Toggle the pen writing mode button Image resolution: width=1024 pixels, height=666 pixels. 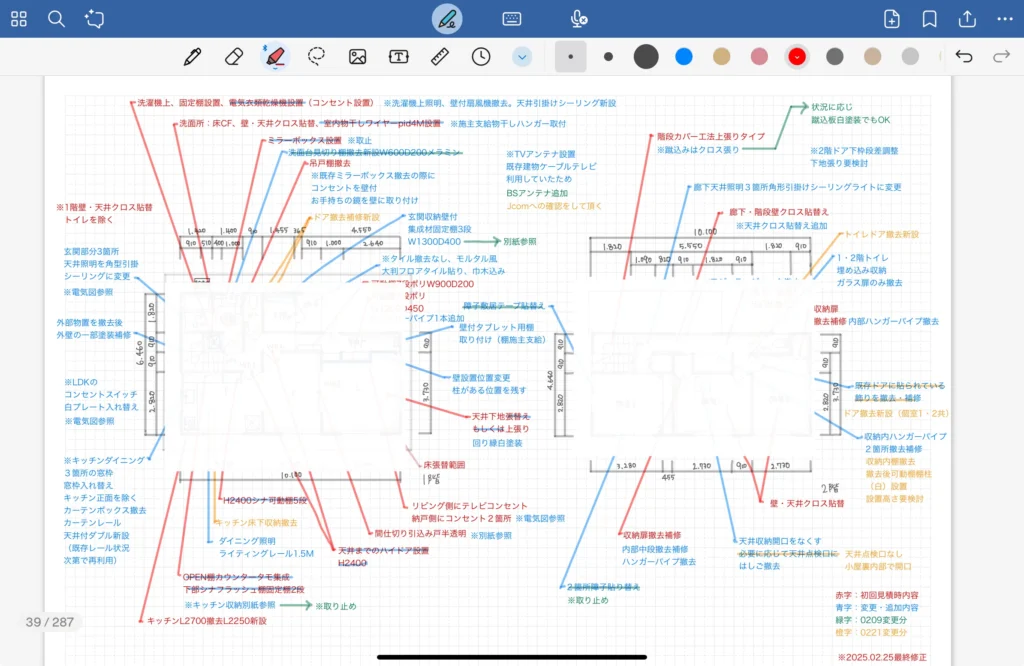447,19
